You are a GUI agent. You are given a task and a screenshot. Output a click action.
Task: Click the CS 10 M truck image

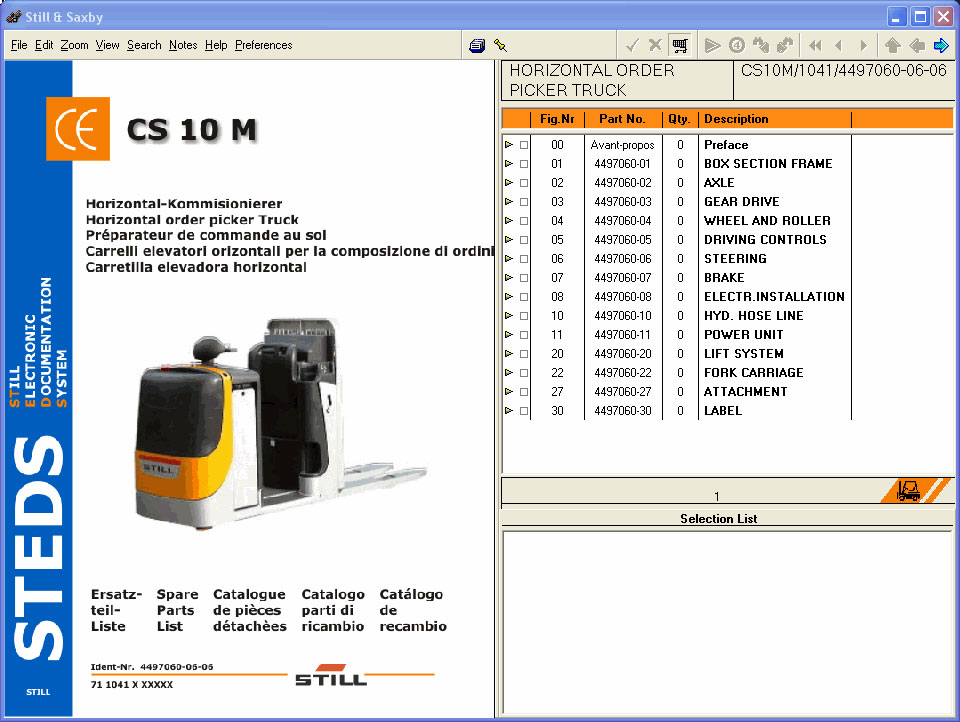click(x=281, y=424)
